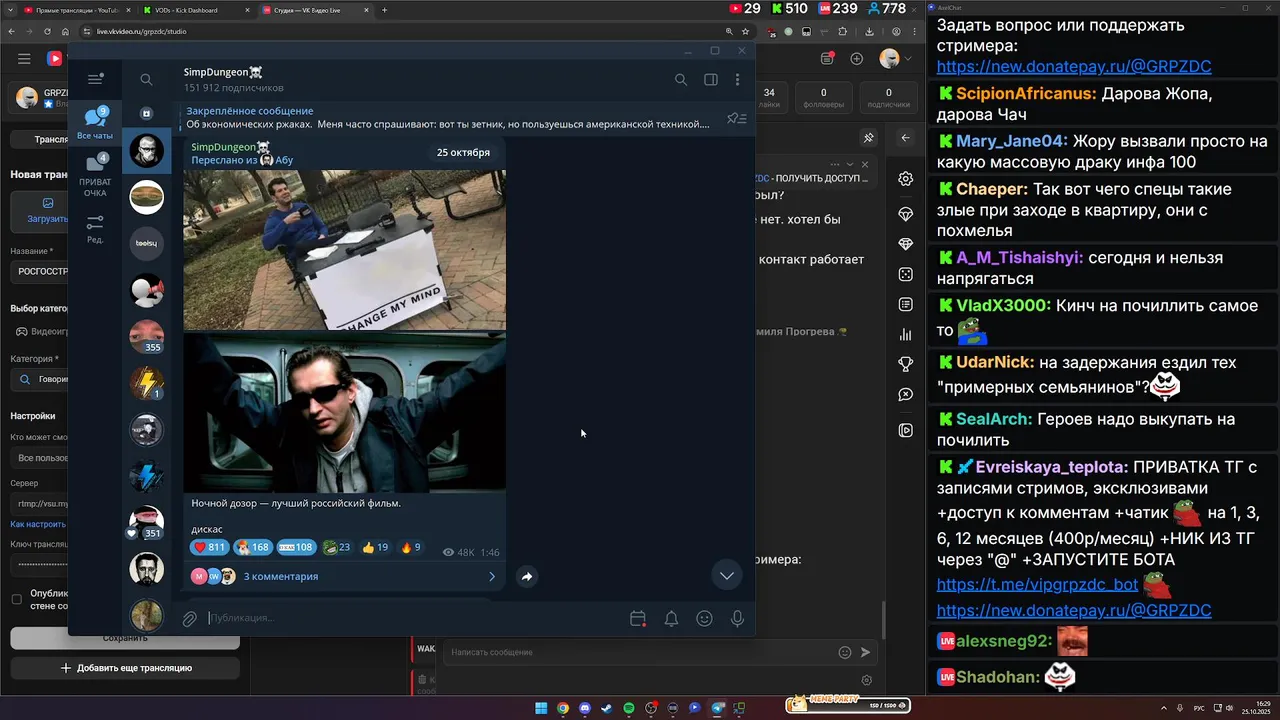This screenshot has width=1280, height=720.
Task: Collapse VK side panel with back arrow
Action: (x=905, y=138)
